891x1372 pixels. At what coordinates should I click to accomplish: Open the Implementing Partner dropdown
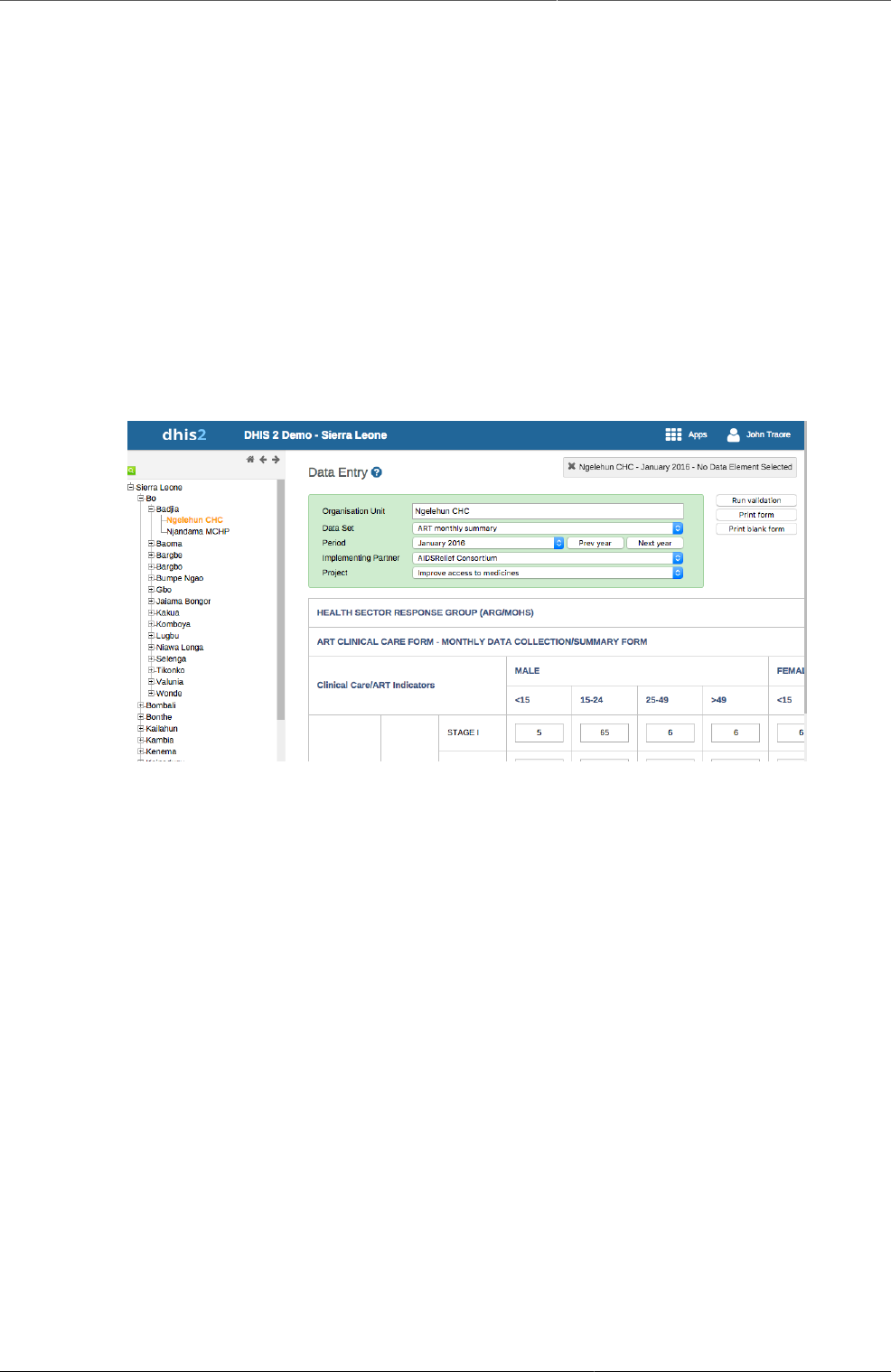548,558
